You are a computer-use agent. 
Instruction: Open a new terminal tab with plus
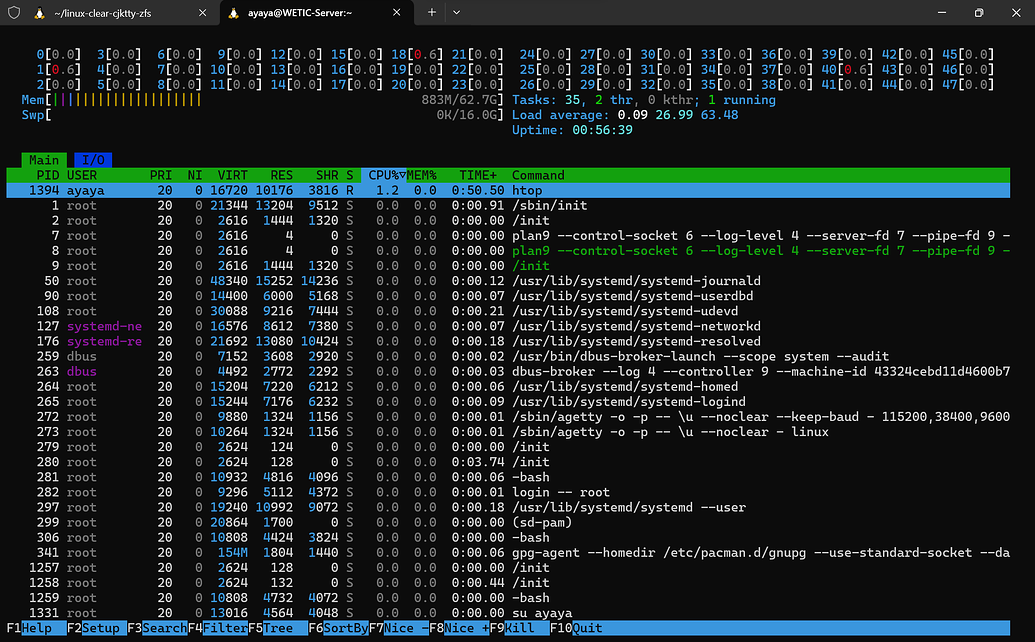(x=431, y=12)
